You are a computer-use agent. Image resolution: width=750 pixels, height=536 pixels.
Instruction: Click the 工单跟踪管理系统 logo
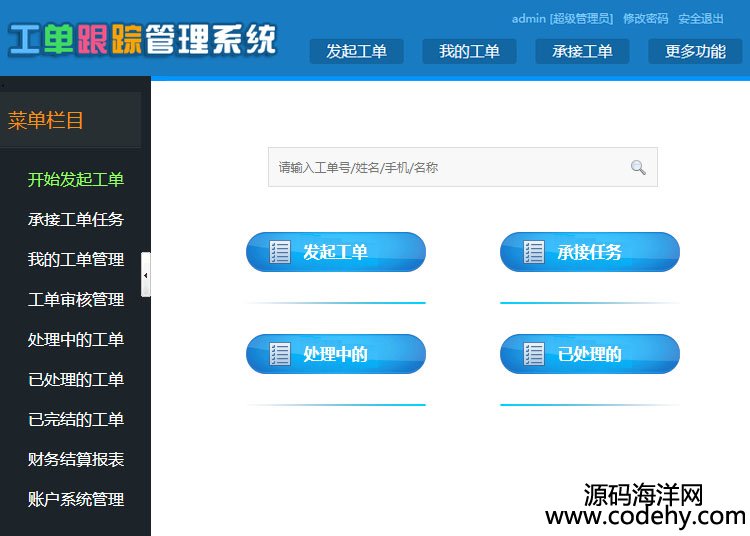click(142, 39)
